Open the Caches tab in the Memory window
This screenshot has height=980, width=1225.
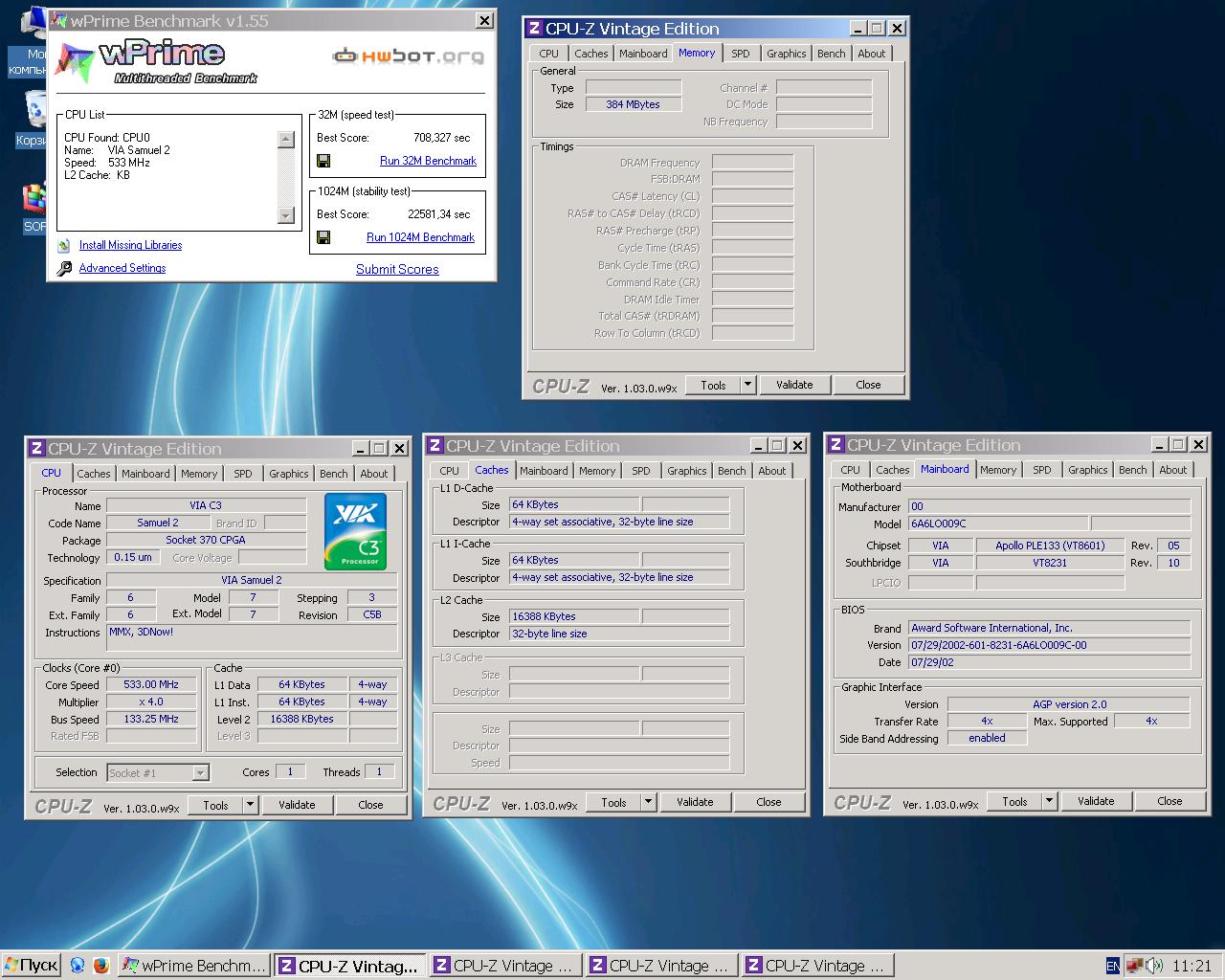coord(590,54)
